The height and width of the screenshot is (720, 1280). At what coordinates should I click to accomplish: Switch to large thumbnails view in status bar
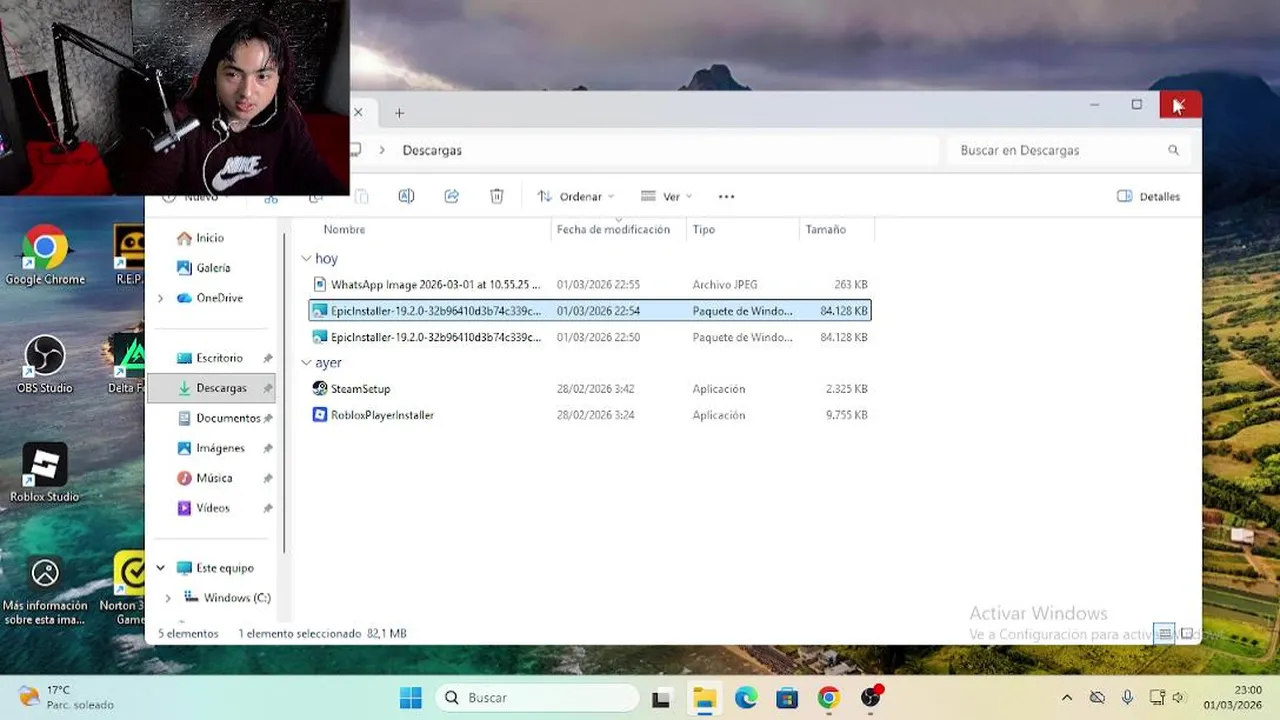[1187, 633]
